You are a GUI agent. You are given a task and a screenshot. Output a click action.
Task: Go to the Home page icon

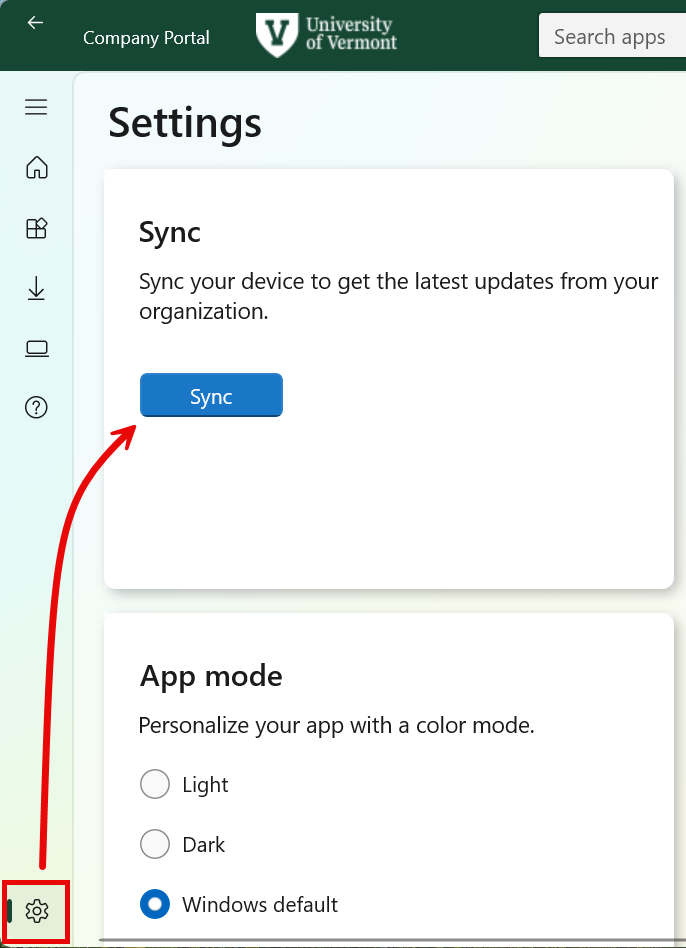click(37, 167)
